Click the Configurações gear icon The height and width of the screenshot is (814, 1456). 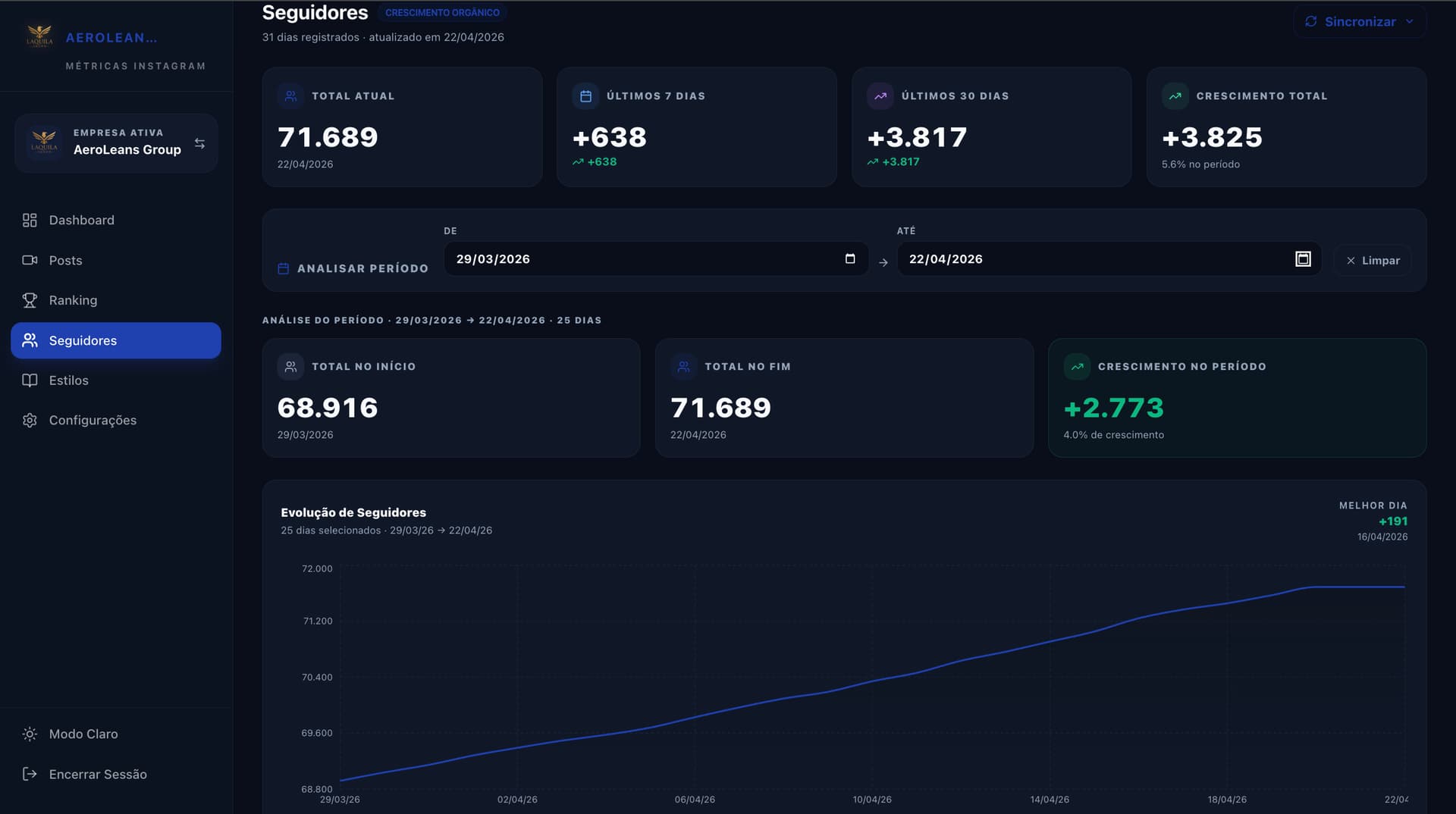click(30, 420)
